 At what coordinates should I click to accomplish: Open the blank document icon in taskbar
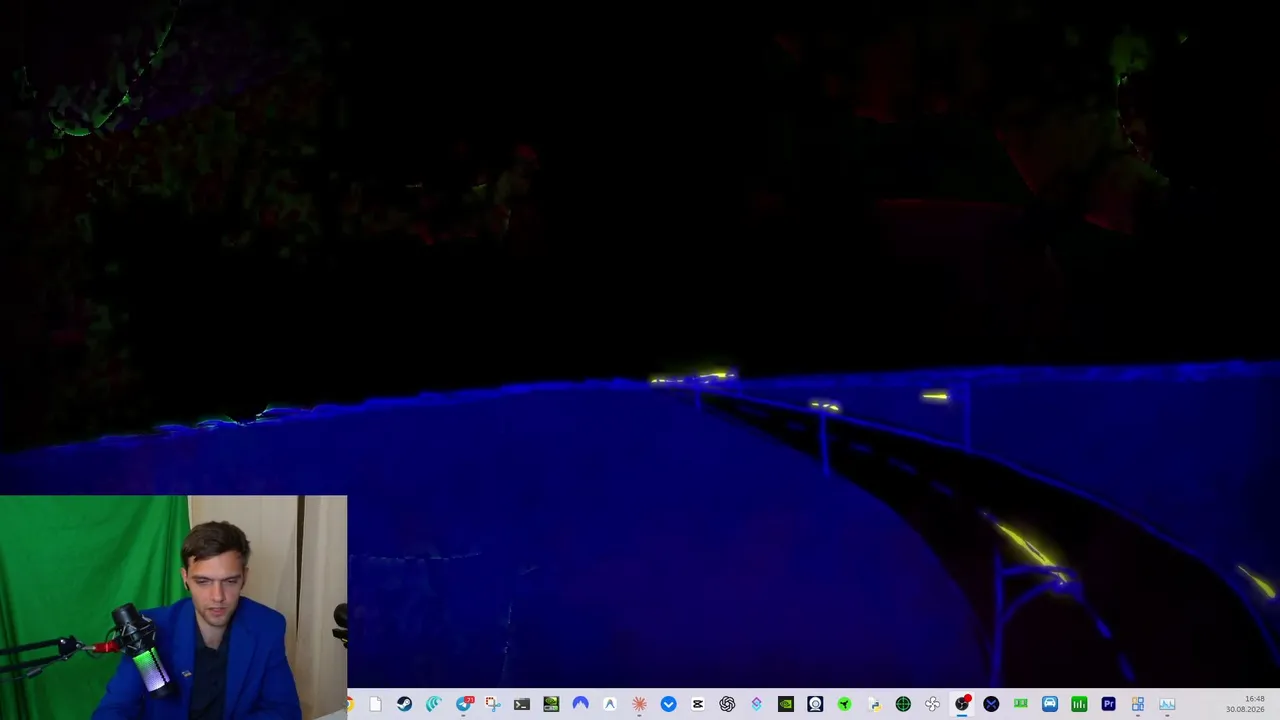(375, 704)
